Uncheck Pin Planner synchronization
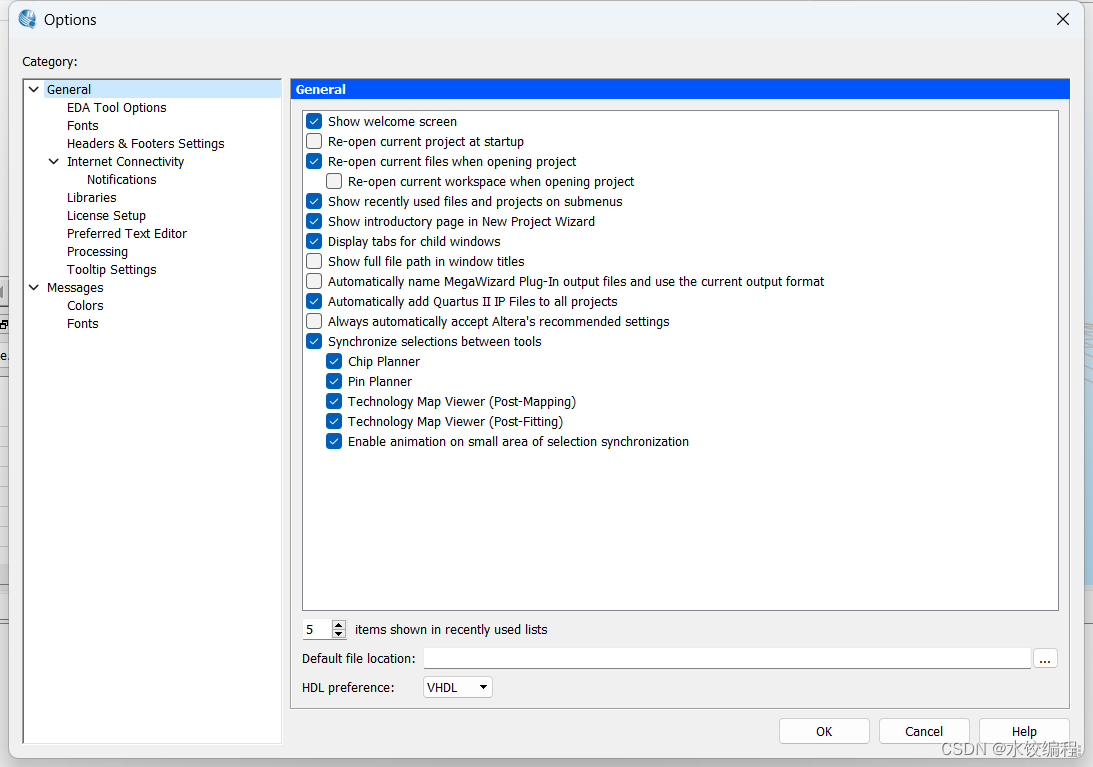 coord(335,381)
